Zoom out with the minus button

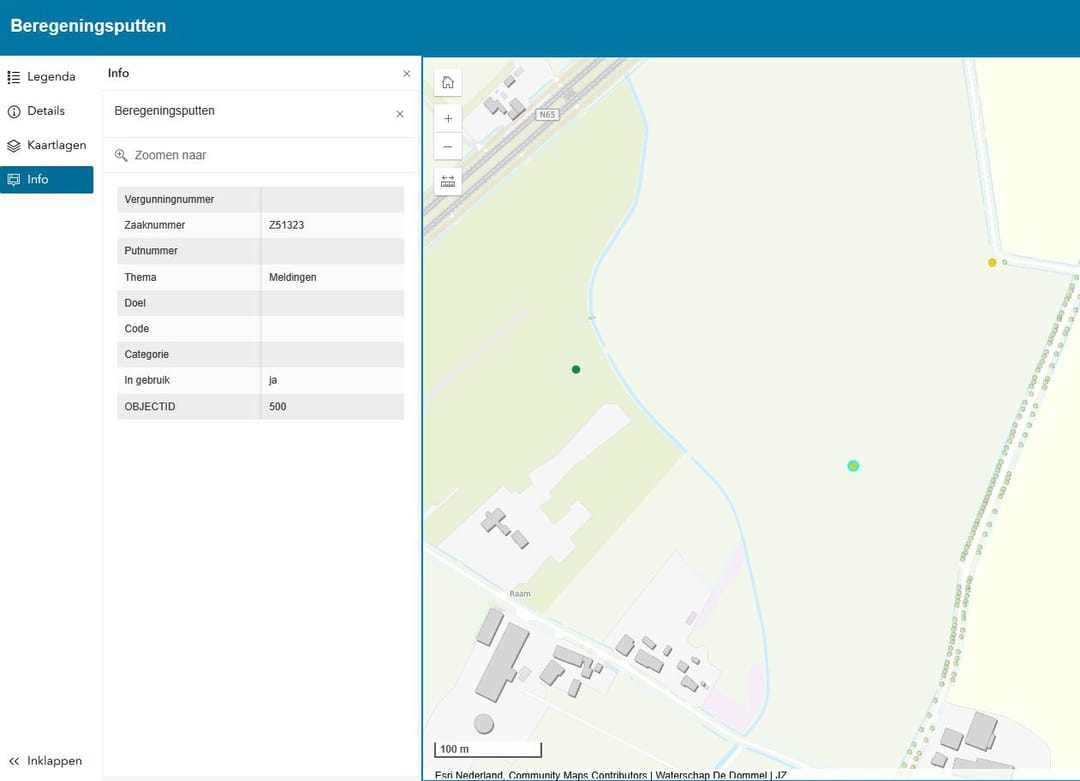point(447,147)
